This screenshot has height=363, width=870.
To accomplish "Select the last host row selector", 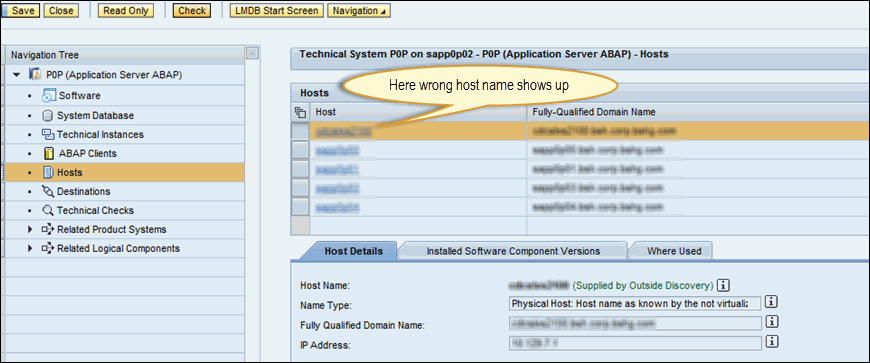I will pyautogui.click(x=300, y=208).
